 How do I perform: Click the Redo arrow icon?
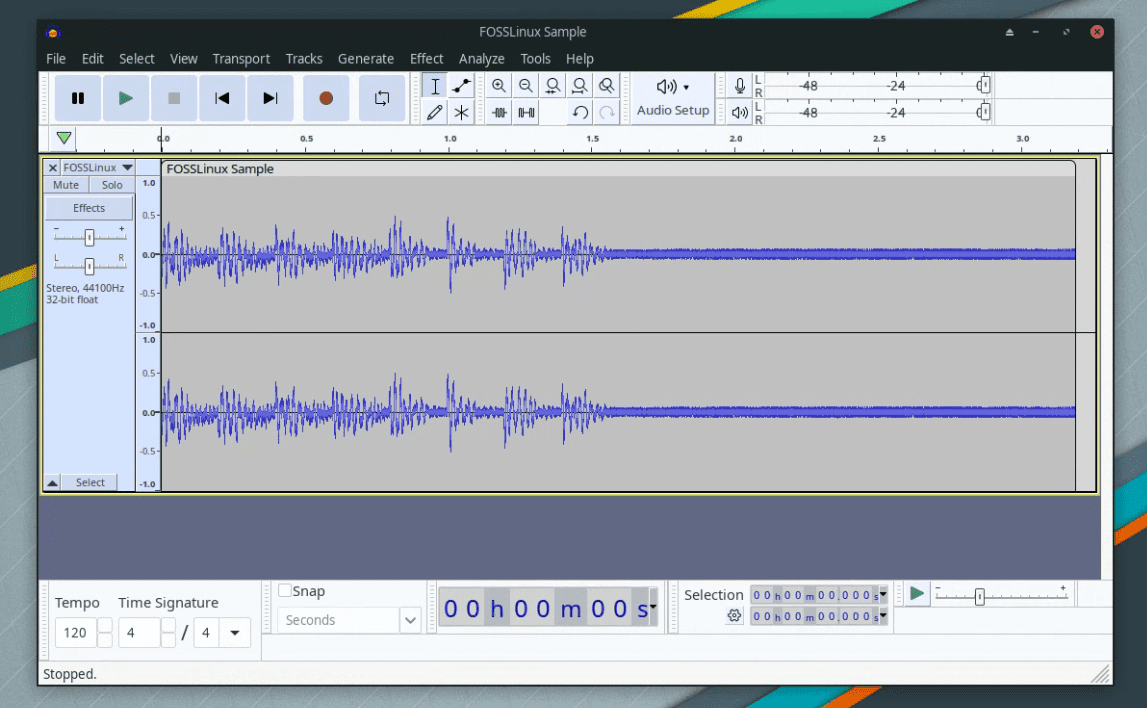(606, 112)
